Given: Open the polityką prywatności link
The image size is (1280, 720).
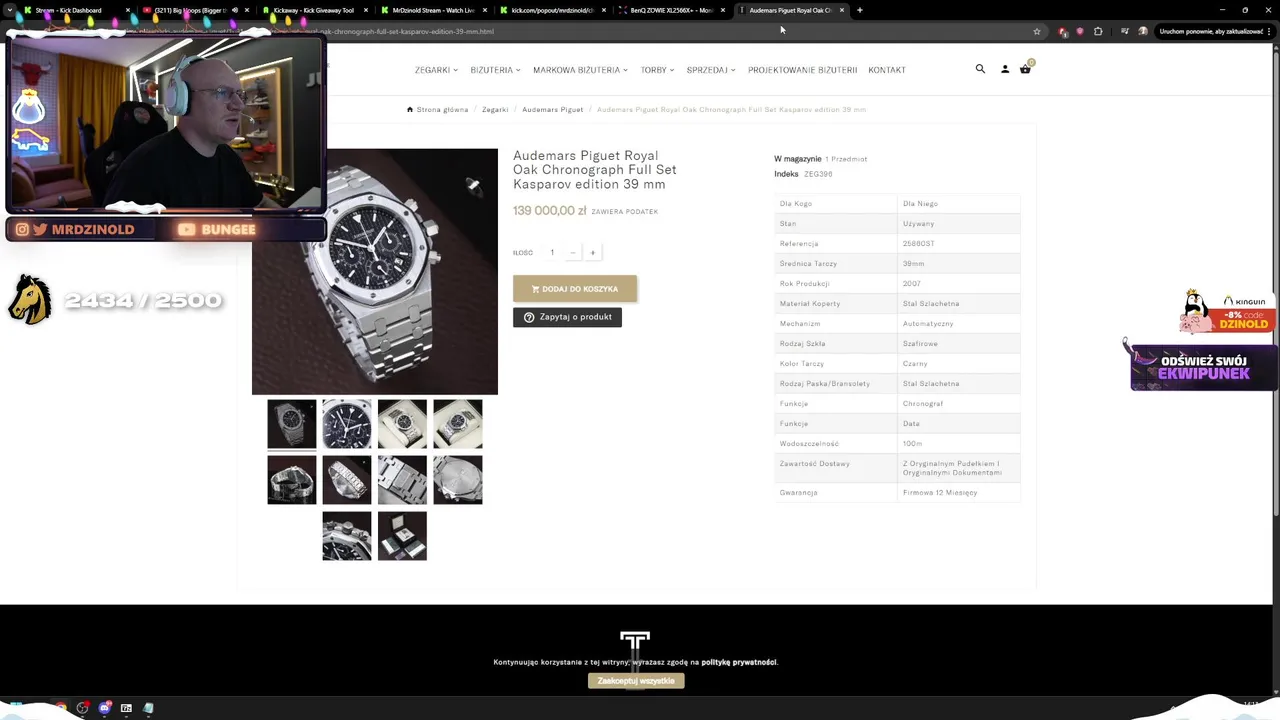Looking at the screenshot, I should [738, 662].
